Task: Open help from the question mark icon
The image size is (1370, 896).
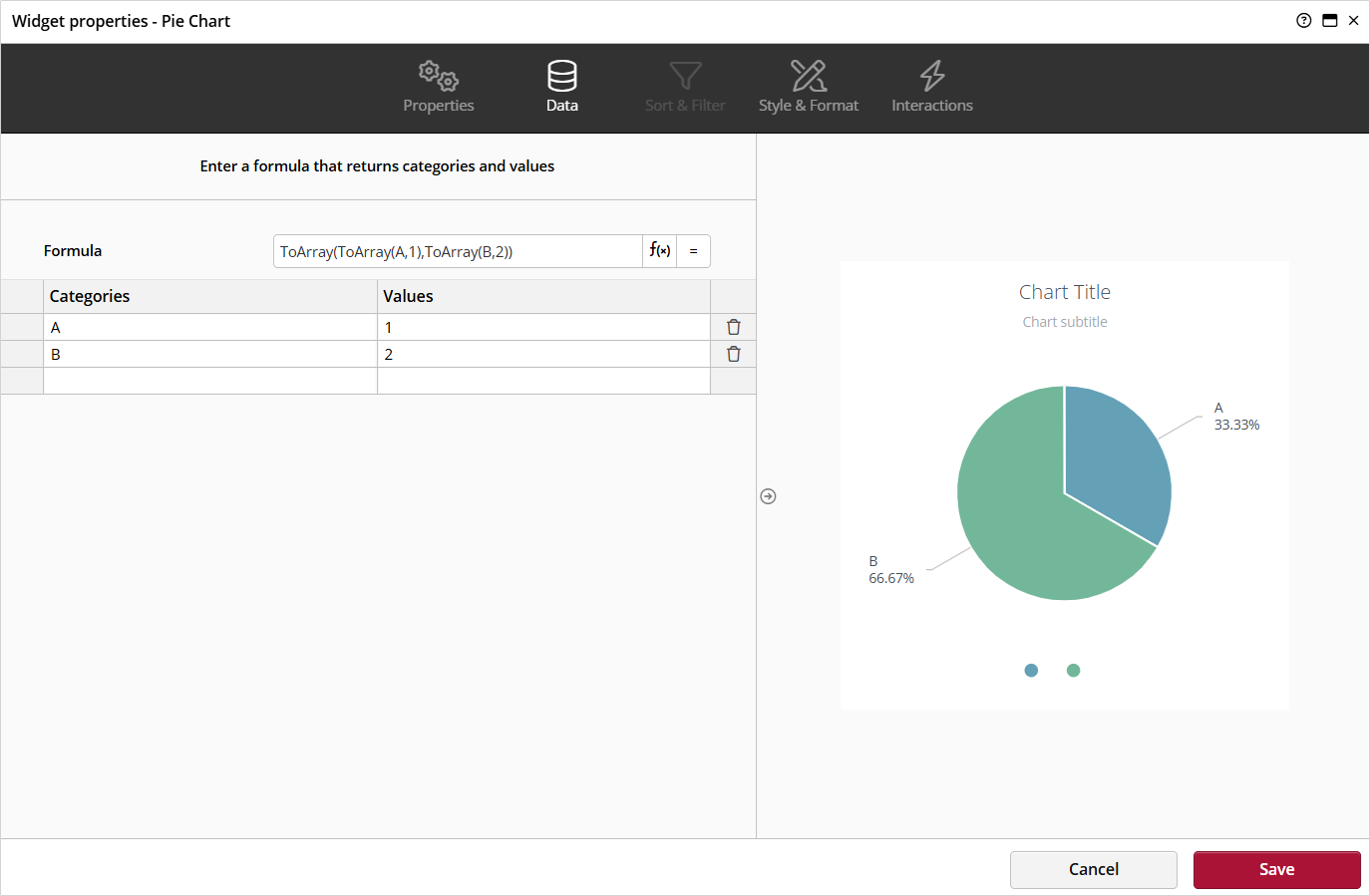Action: point(1304,20)
